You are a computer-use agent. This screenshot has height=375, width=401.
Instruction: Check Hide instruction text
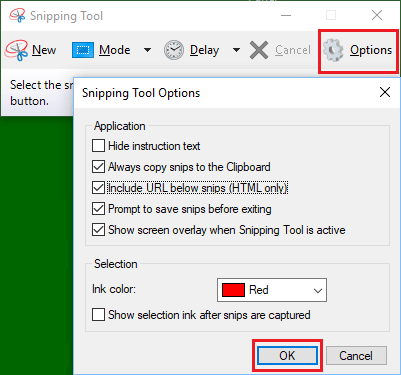[98, 146]
